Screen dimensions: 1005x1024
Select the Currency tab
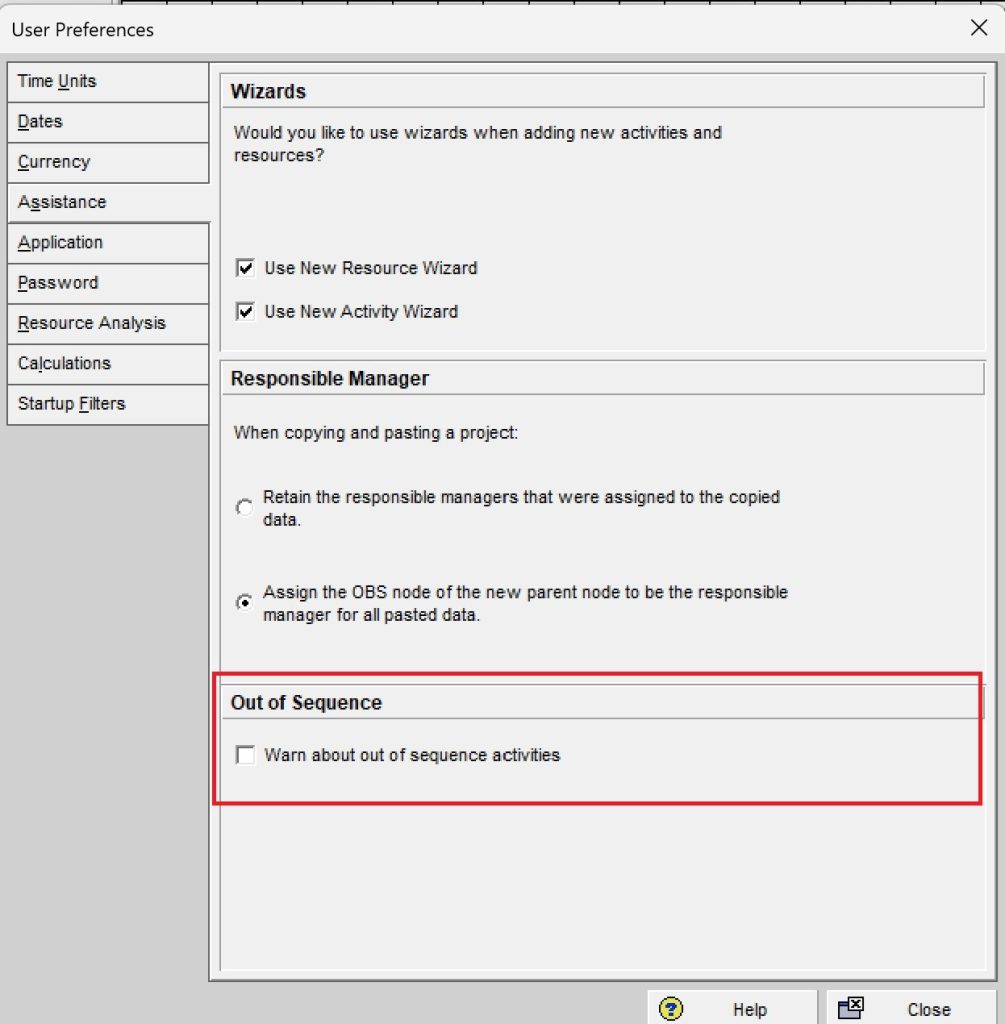[x=108, y=163]
